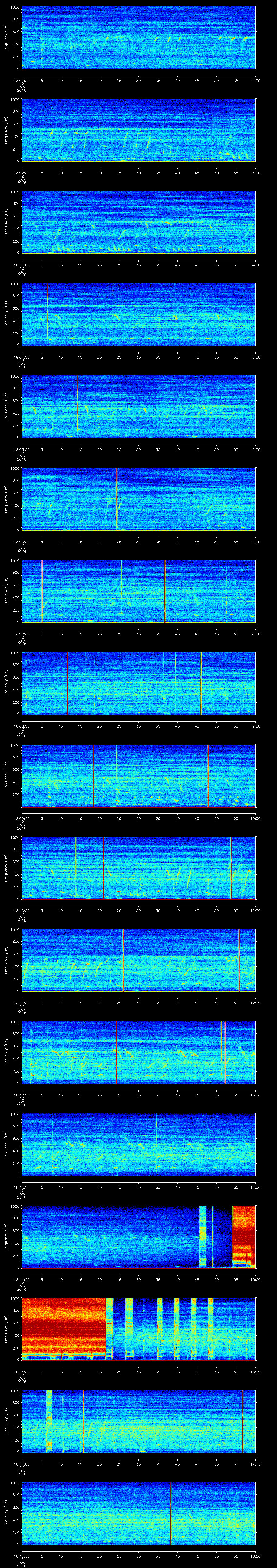The image size is (277, 1568).
Task: Select the spectrogram panel starting at 18:03:00
Action: (139, 222)
